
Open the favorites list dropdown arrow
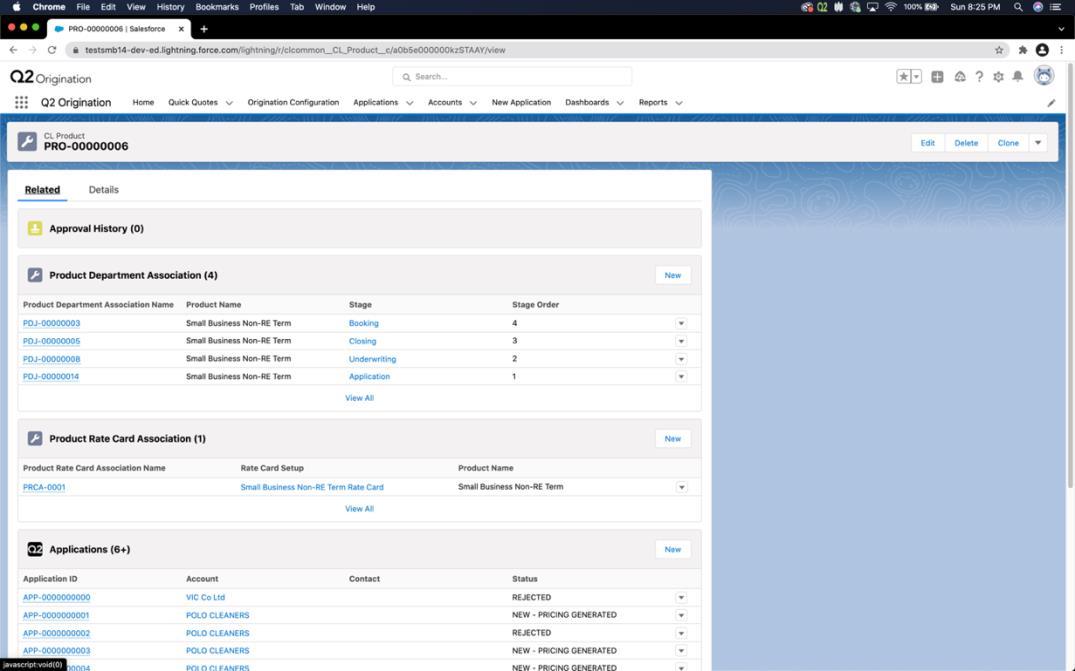pyautogui.click(x=916, y=77)
